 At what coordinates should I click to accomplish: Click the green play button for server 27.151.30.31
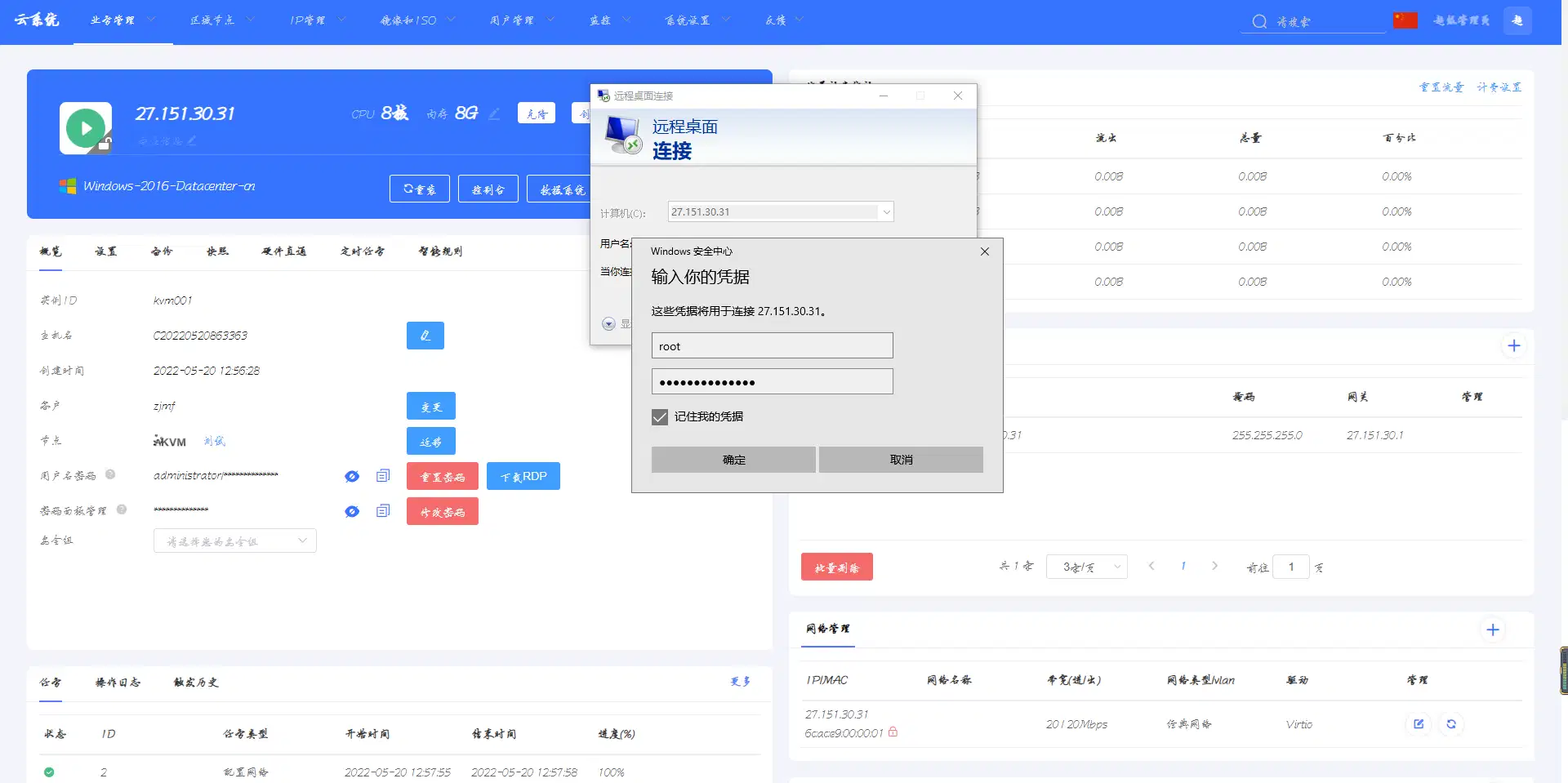86,128
